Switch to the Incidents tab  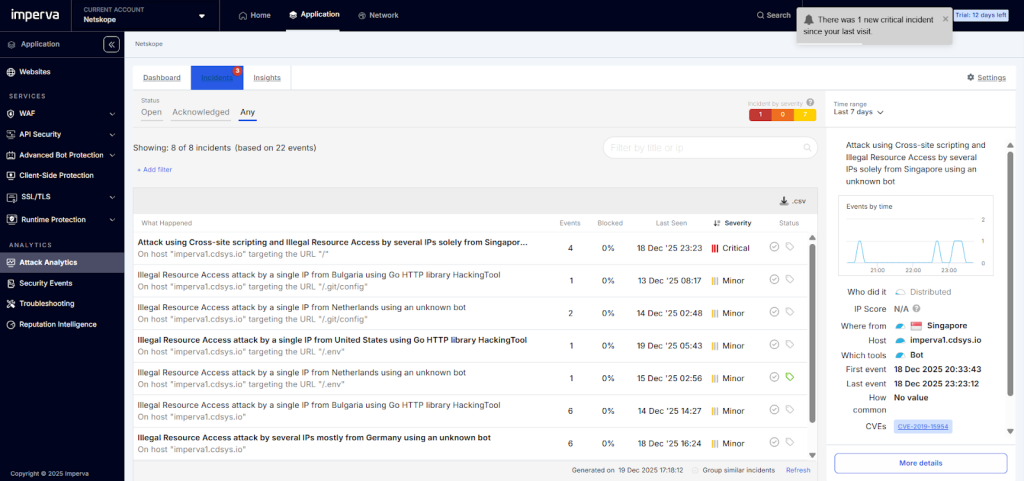217,78
